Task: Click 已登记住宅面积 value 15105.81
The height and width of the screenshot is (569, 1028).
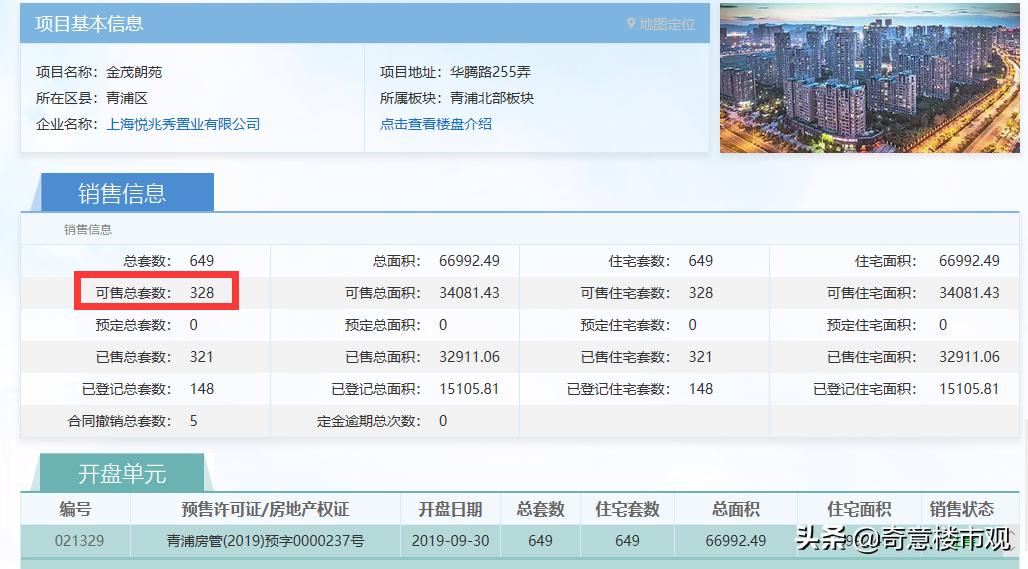Action: pyautogui.click(x=969, y=389)
